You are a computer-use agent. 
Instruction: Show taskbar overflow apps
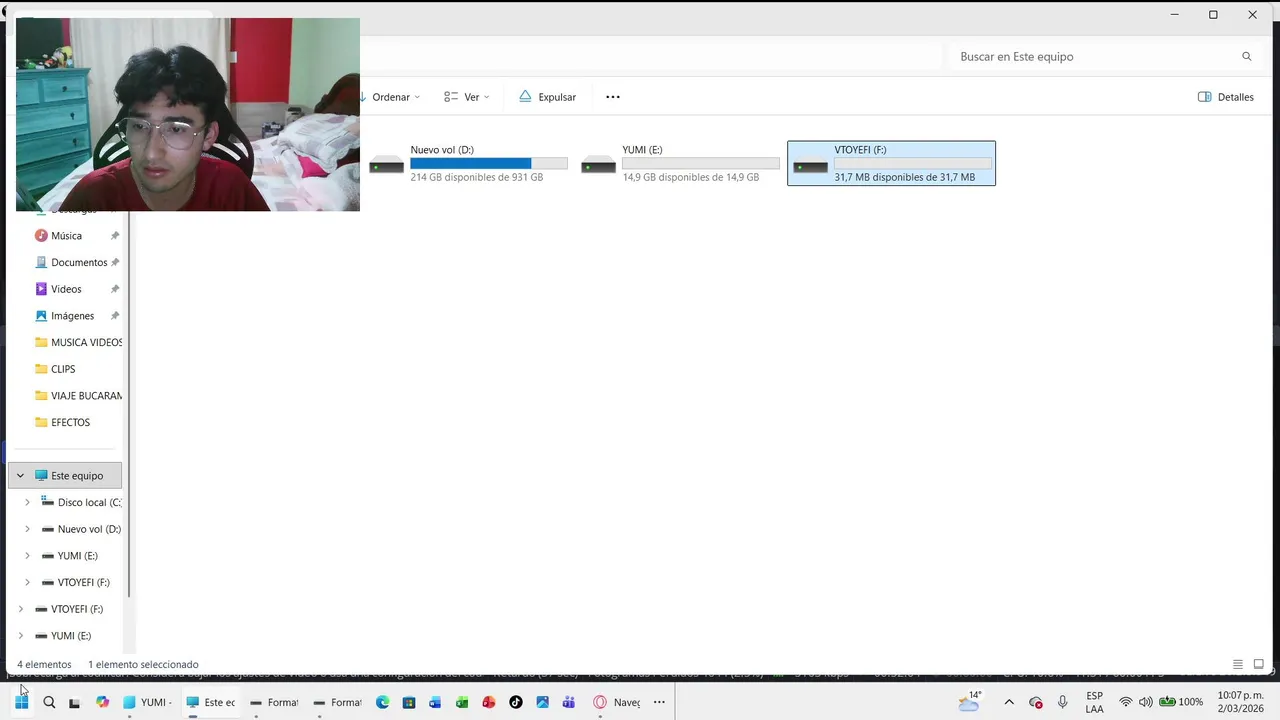pos(659,702)
